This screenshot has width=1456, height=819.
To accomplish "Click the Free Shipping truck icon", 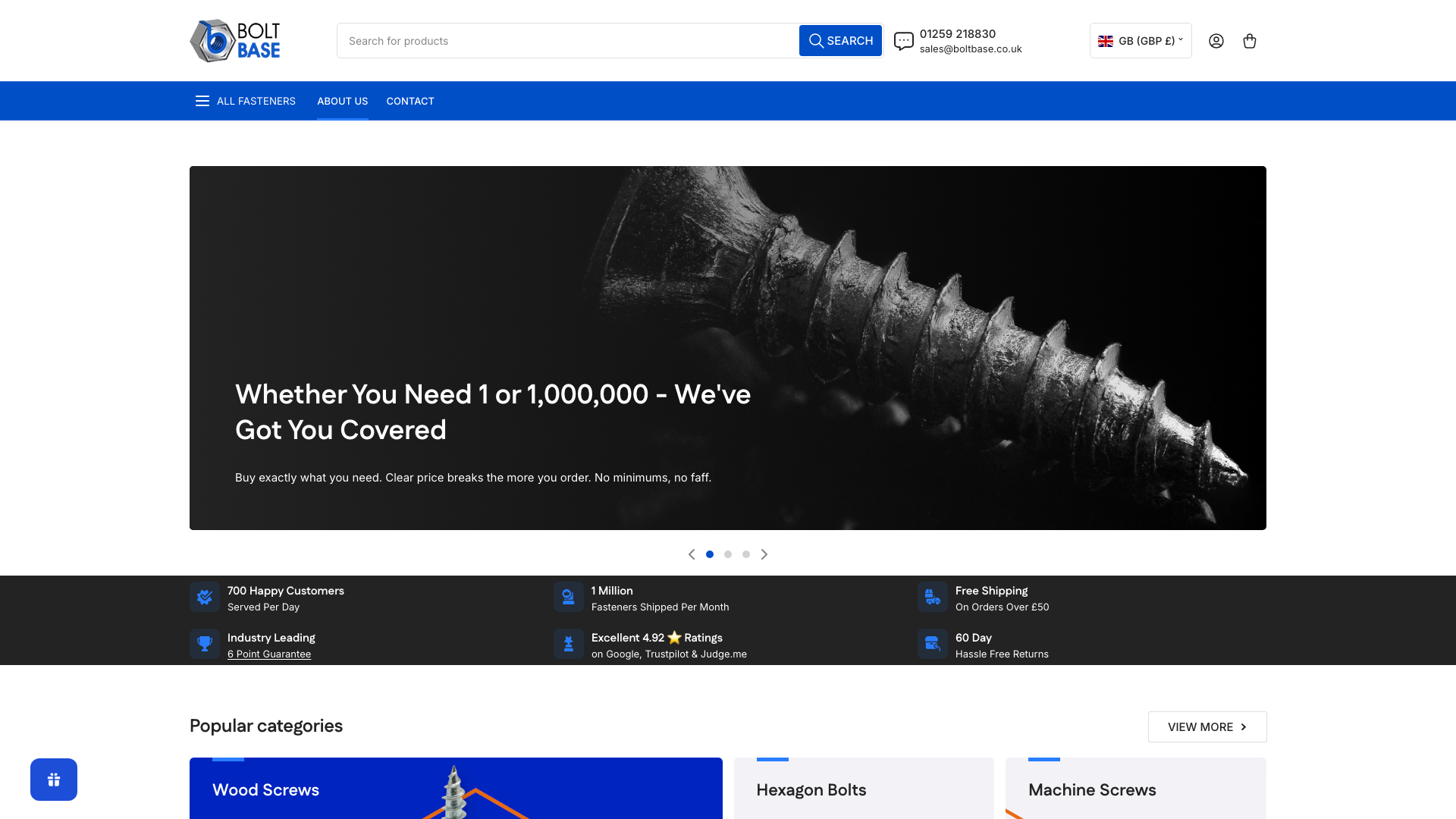I will point(933,597).
